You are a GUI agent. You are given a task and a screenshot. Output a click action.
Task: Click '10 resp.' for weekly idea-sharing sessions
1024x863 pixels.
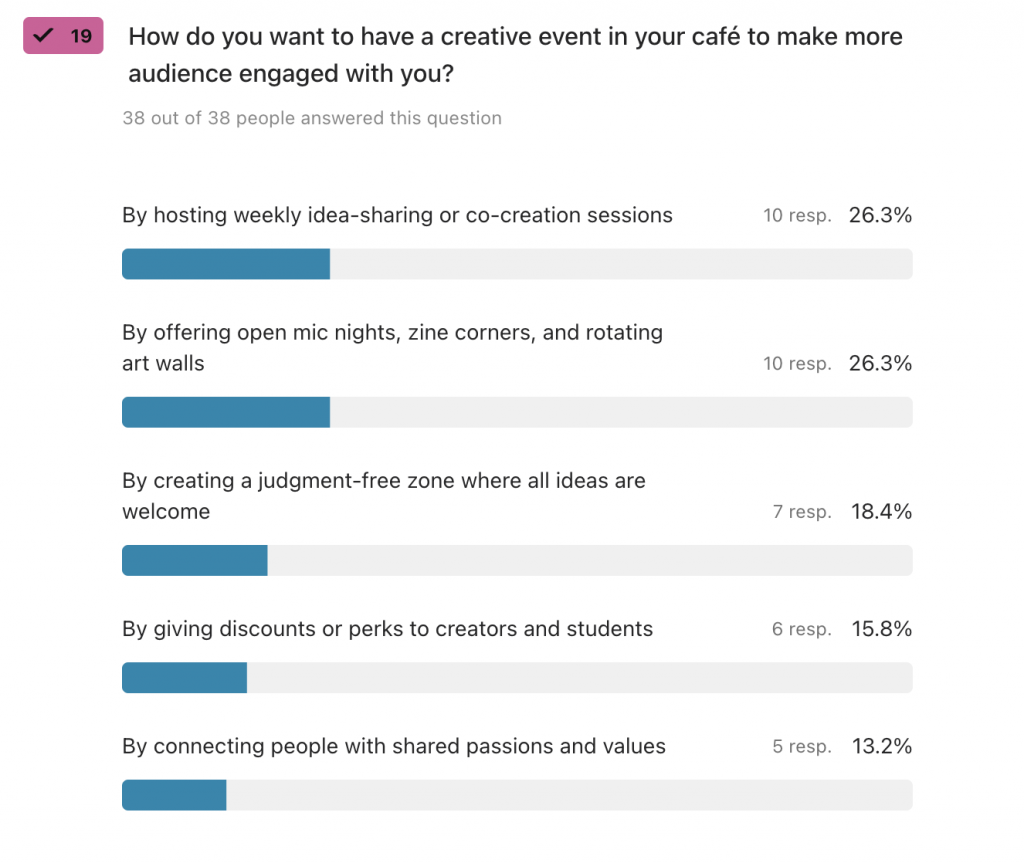(797, 216)
